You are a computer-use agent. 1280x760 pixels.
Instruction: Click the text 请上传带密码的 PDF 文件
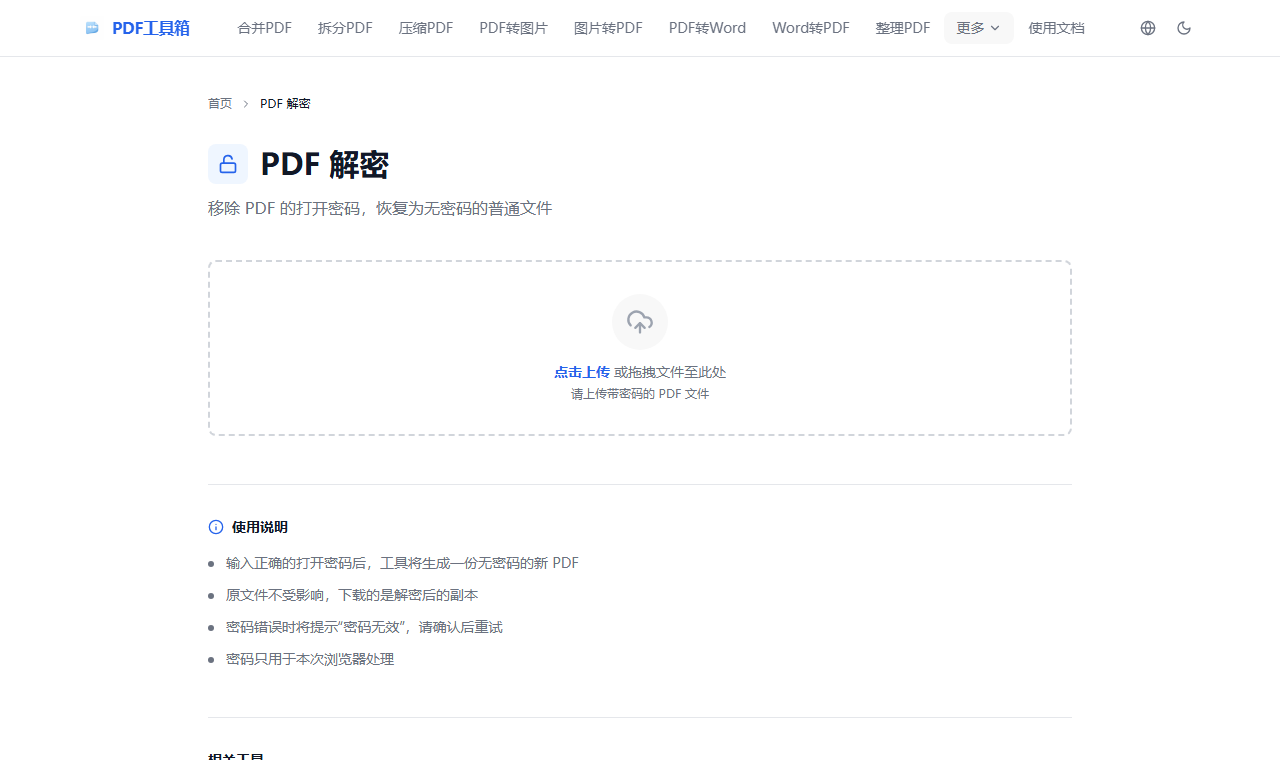tap(640, 394)
